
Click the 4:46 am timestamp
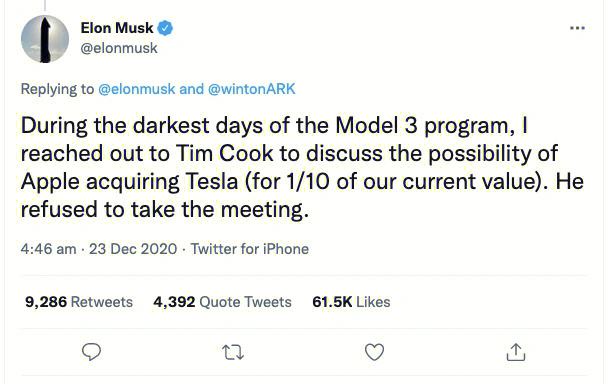(49, 249)
